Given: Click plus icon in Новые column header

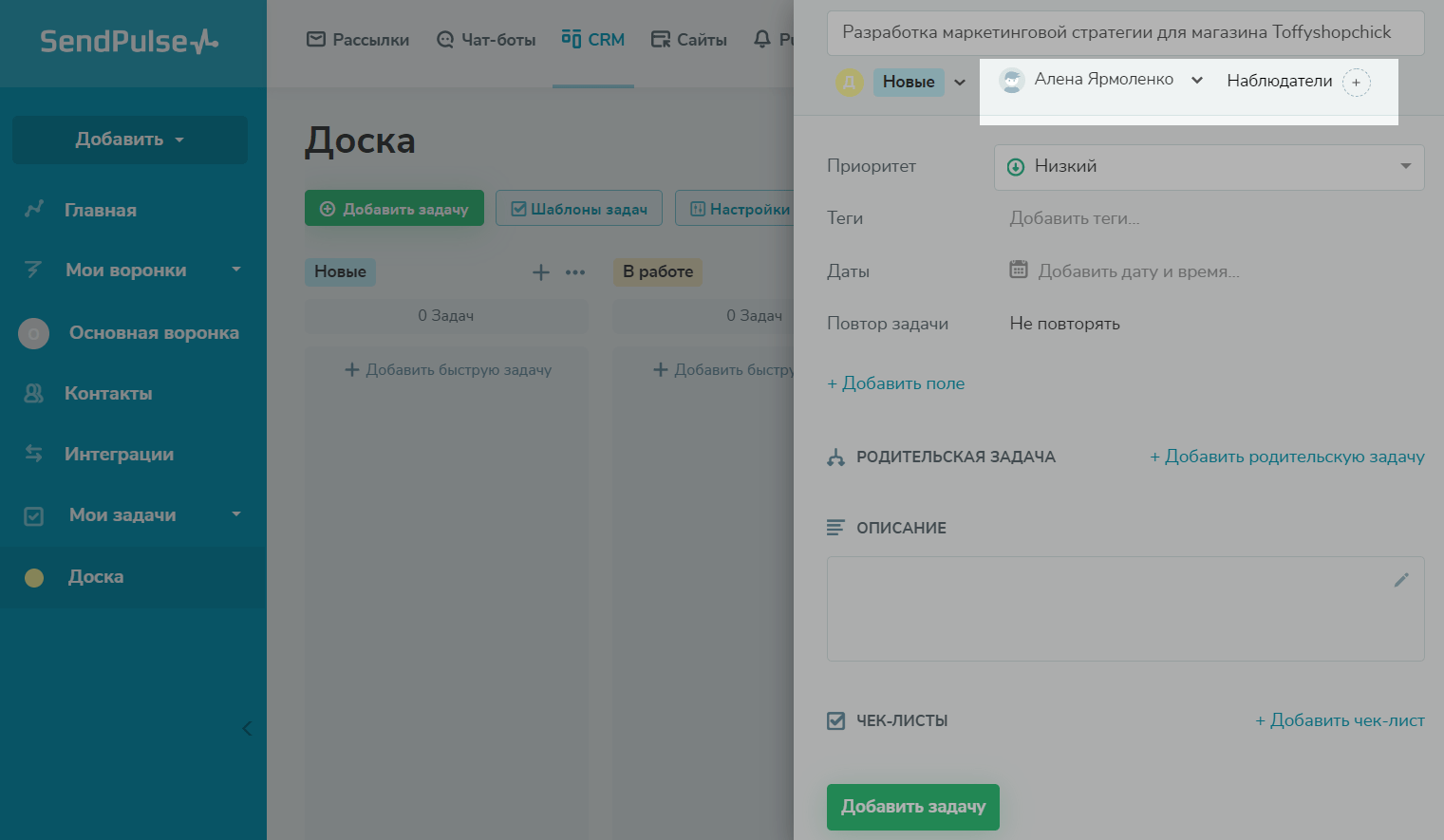Looking at the screenshot, I should [541, 272].
